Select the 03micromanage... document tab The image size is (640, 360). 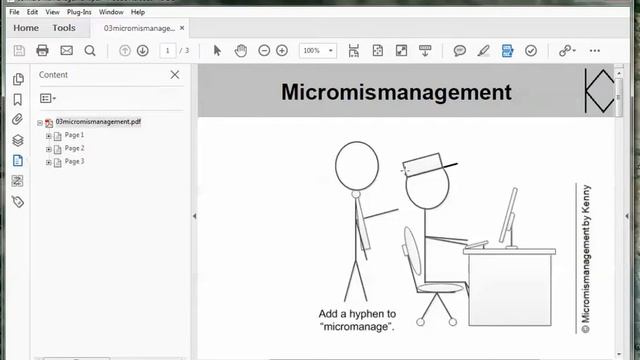[x=139, y=28]
